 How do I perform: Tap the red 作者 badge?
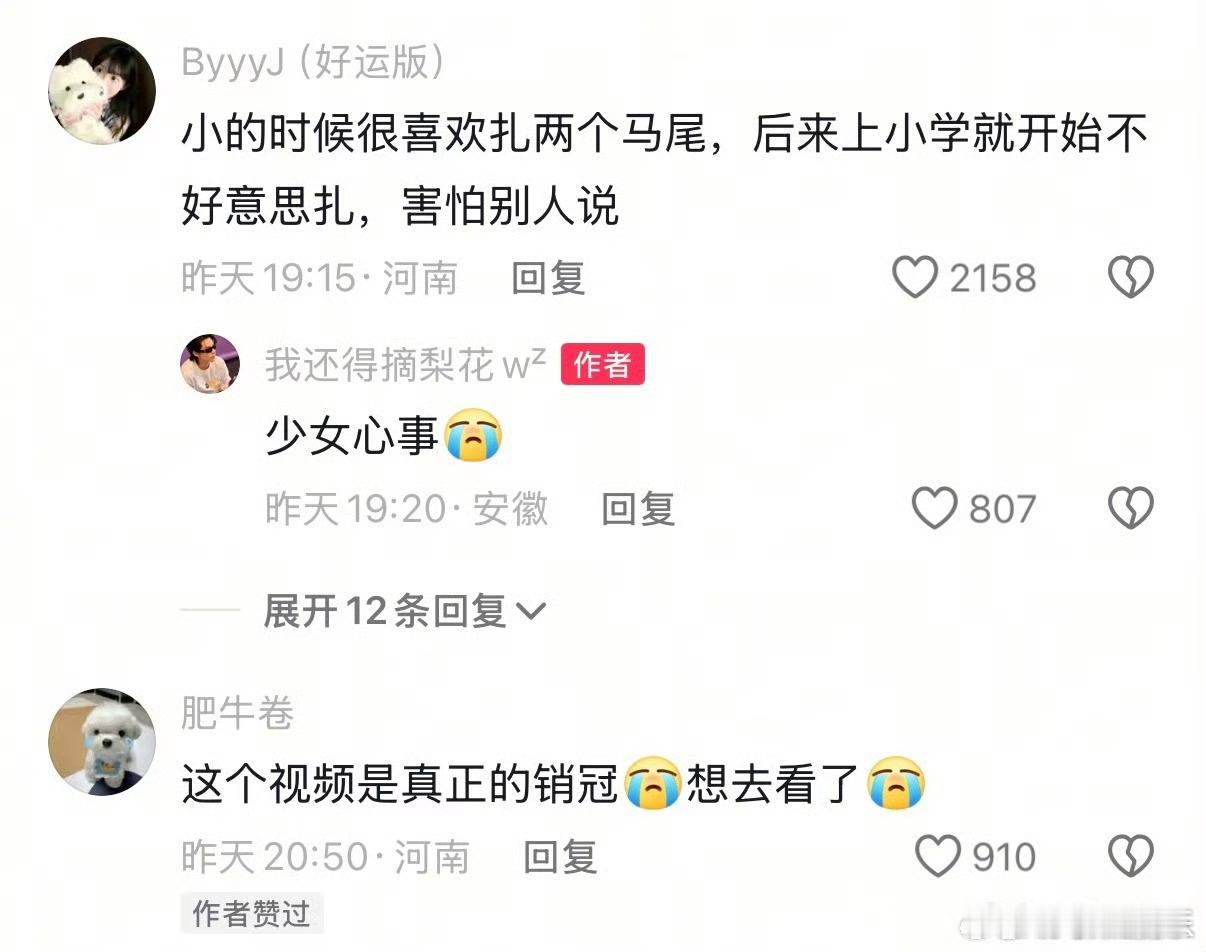coord(602,365)
